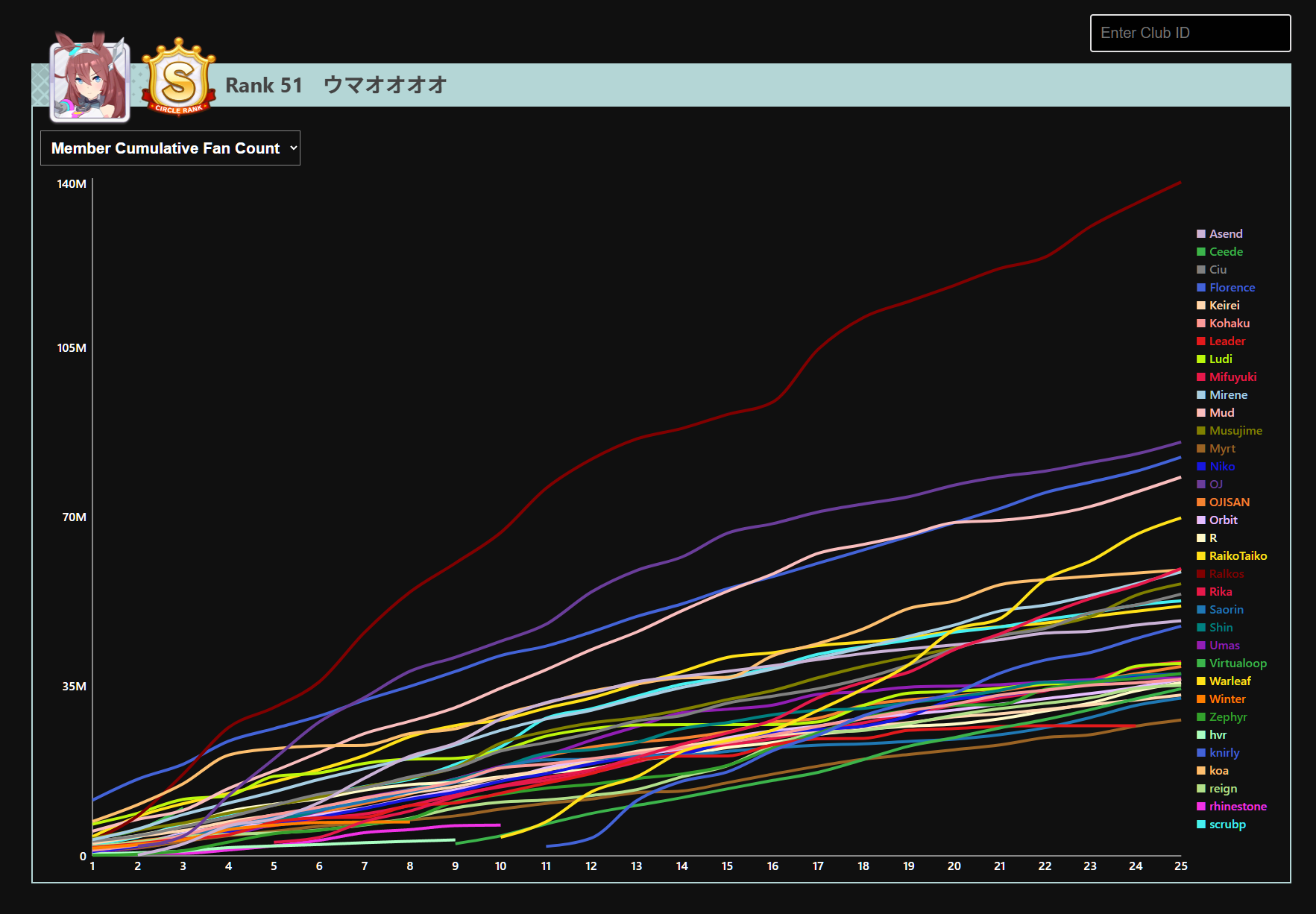
Task: Click the day 20 x-axis label
Action: (x=954, y=866)
